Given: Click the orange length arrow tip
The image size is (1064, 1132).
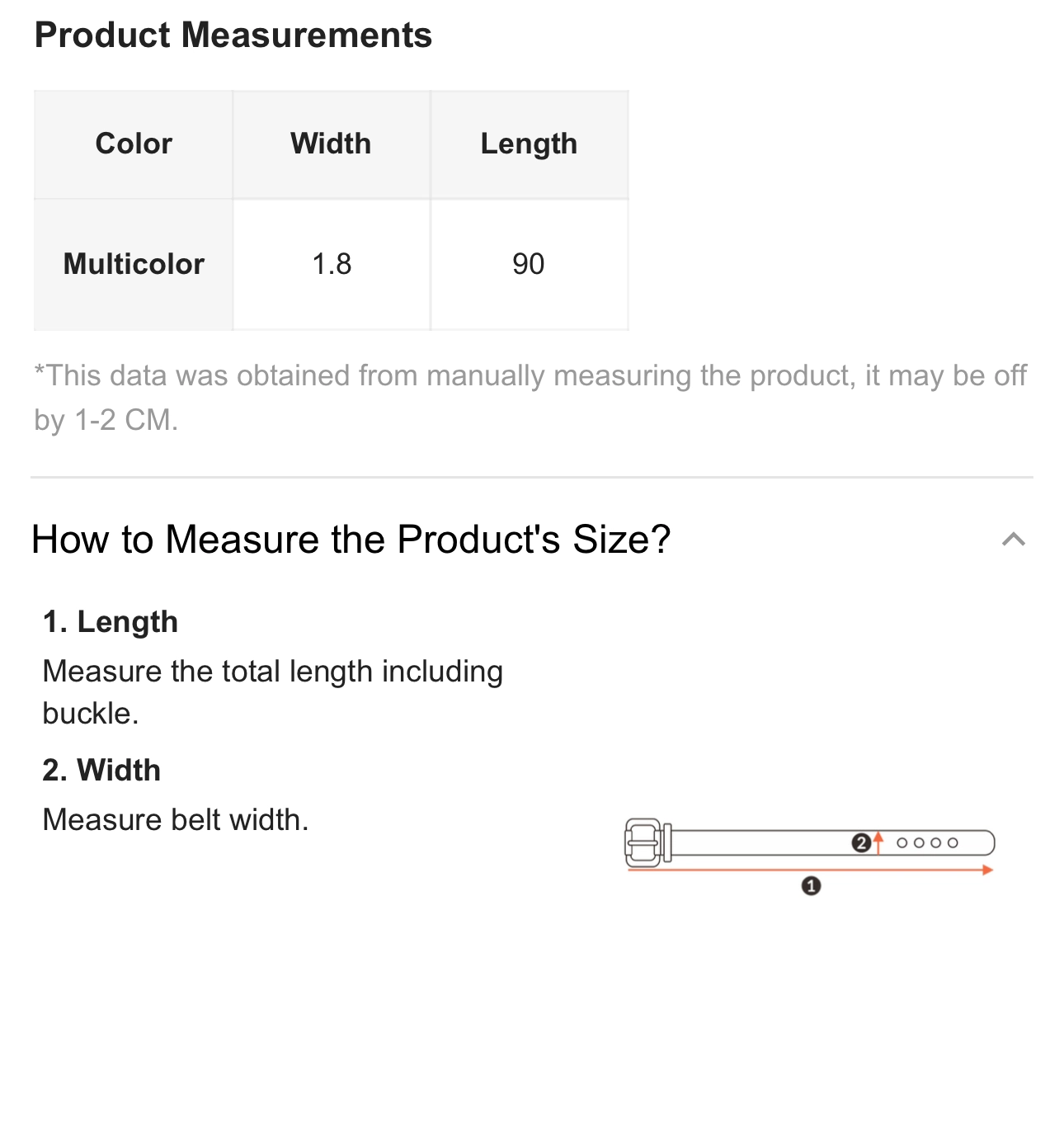Looking at the screenshot, I should coord(988,870).
